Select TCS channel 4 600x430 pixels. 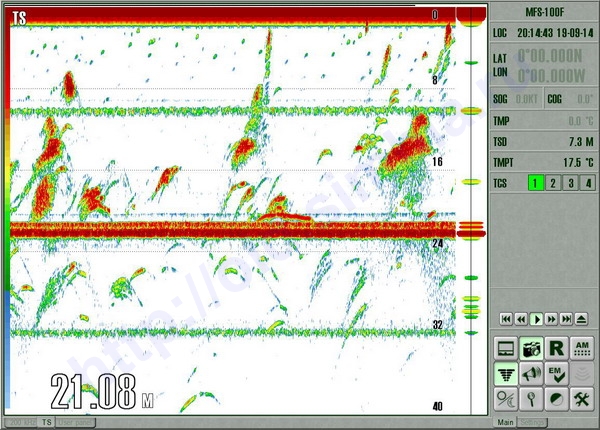pos(588,183)
